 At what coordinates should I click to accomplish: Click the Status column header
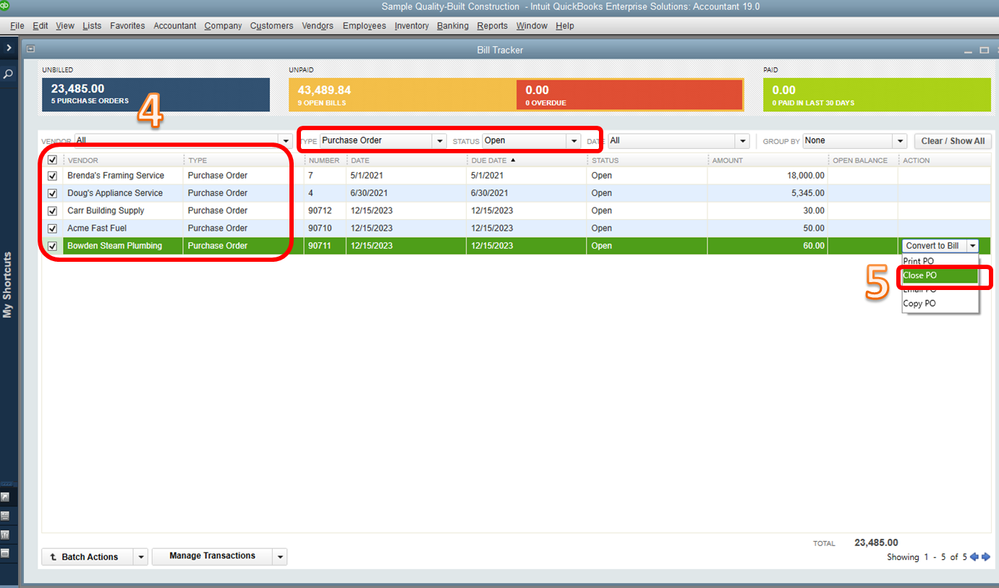click(x=605, y=161)
